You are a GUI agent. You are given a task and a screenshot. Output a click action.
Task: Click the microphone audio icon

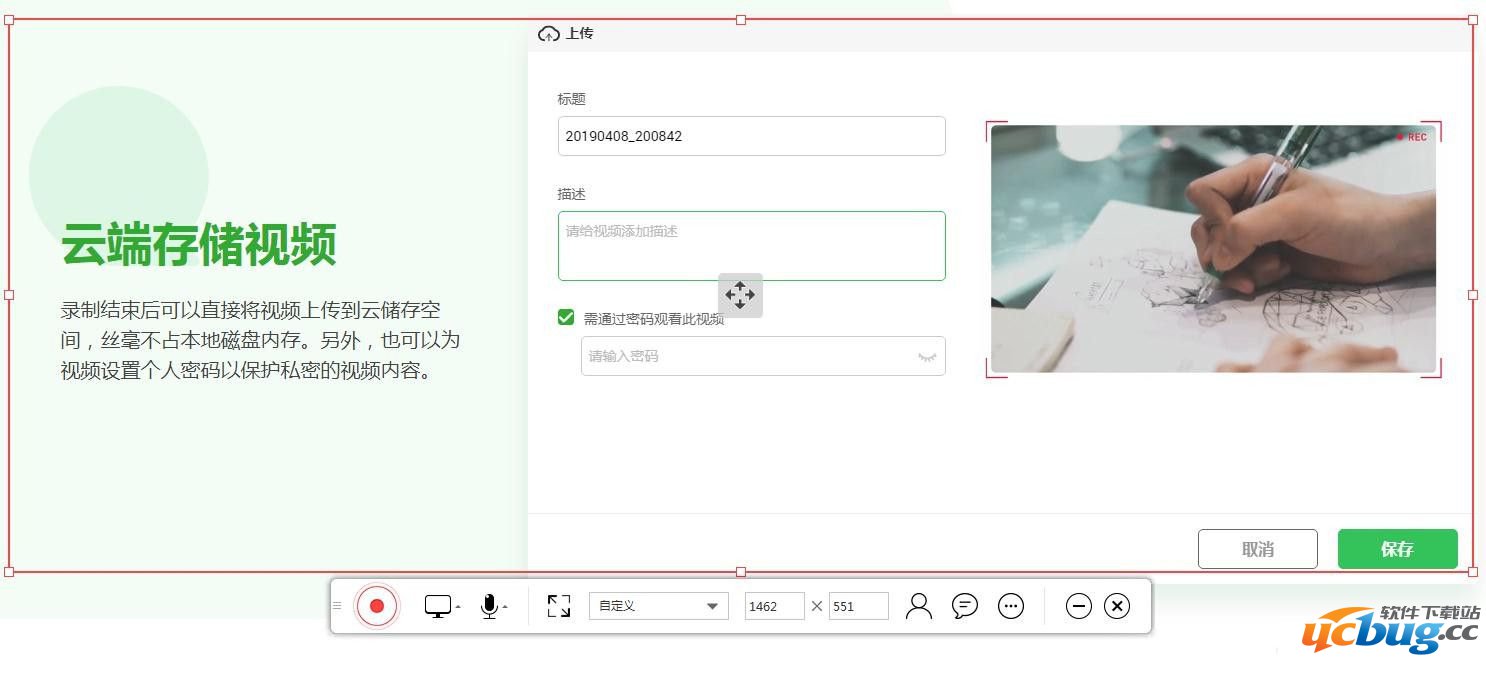click(489, 605)
